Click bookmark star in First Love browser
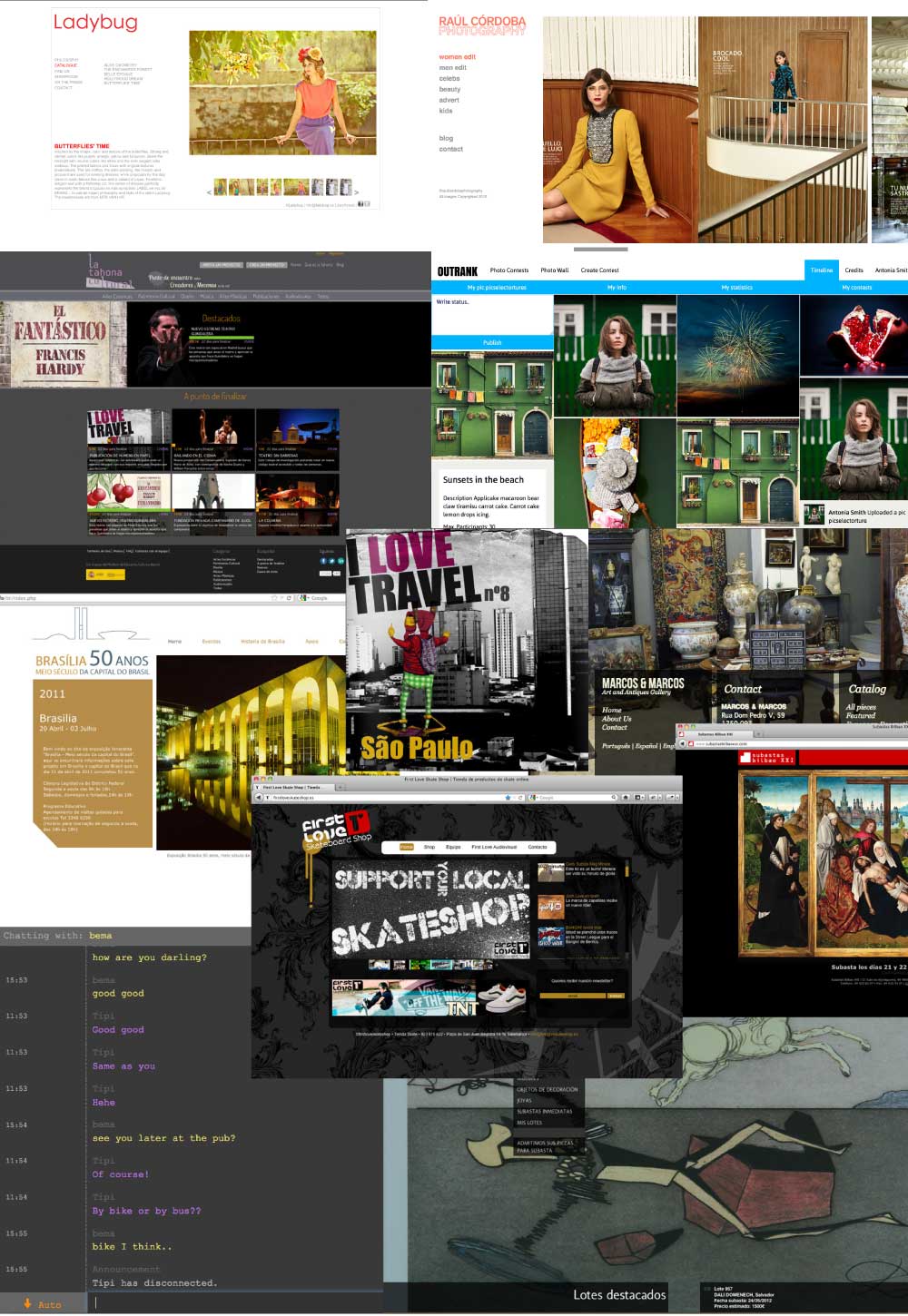The width and height of the screenshot is (908, 1316). click(508, 797)
